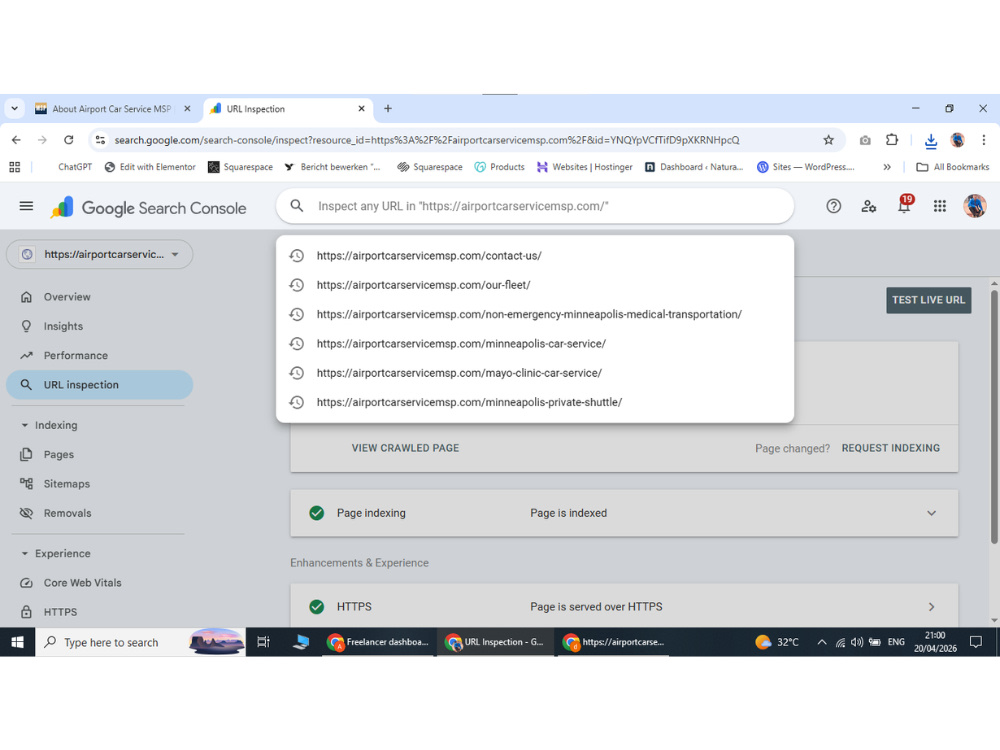The height and width of the screenshot is (750, 1000).
Task: Show hidden system tray icons
Action: pos(822,642)
